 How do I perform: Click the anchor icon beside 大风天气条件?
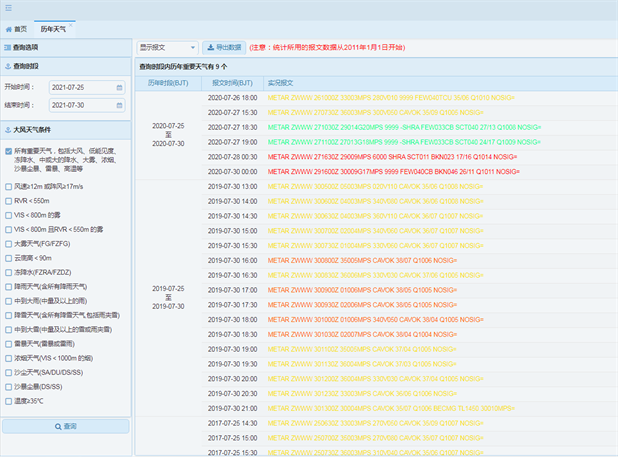click(7, 130)
